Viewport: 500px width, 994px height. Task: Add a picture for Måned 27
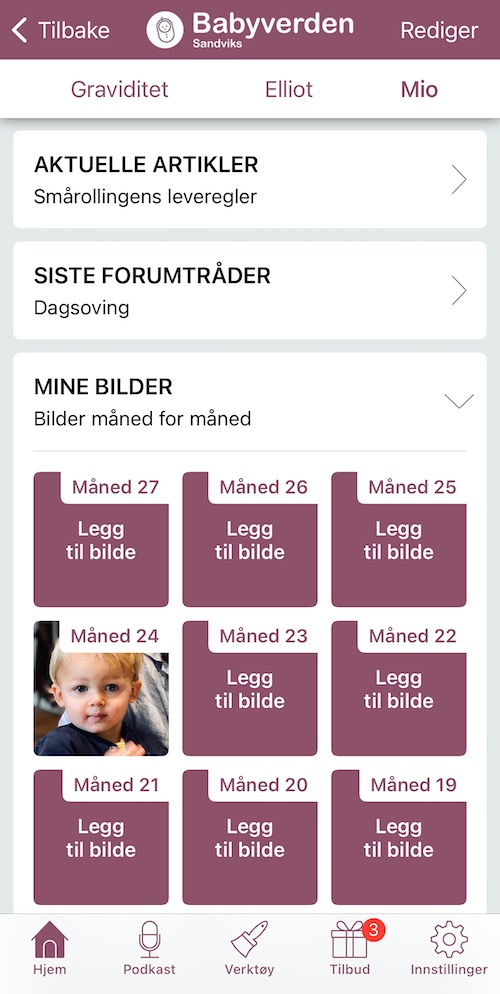[x=101, y=539]
